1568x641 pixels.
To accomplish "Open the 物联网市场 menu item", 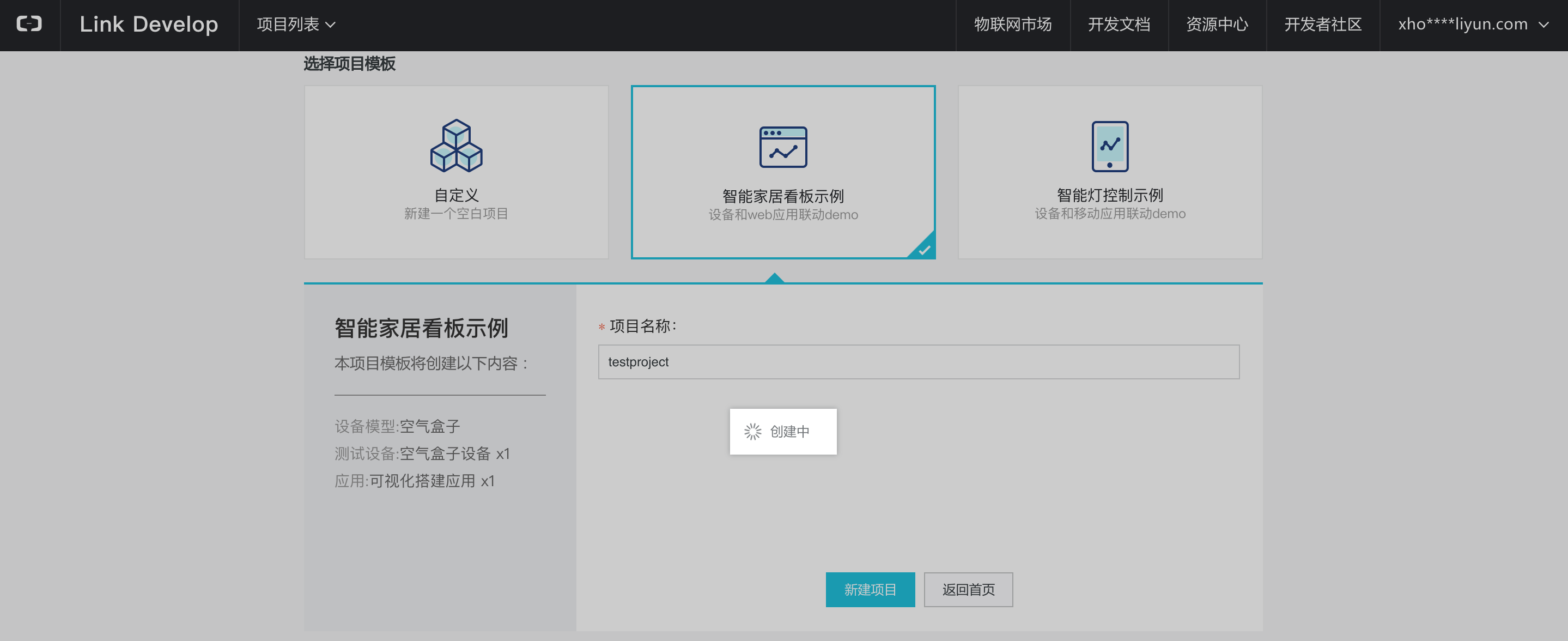I will [1012, 25].
